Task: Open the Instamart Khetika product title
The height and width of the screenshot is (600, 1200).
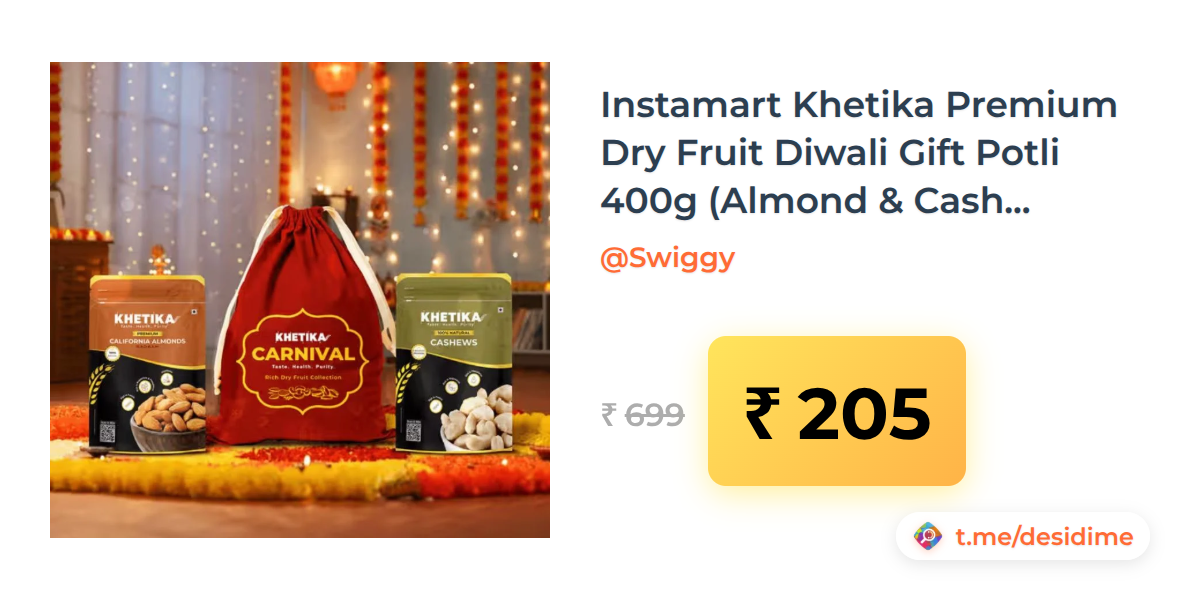Action: [x=859, y=153]
